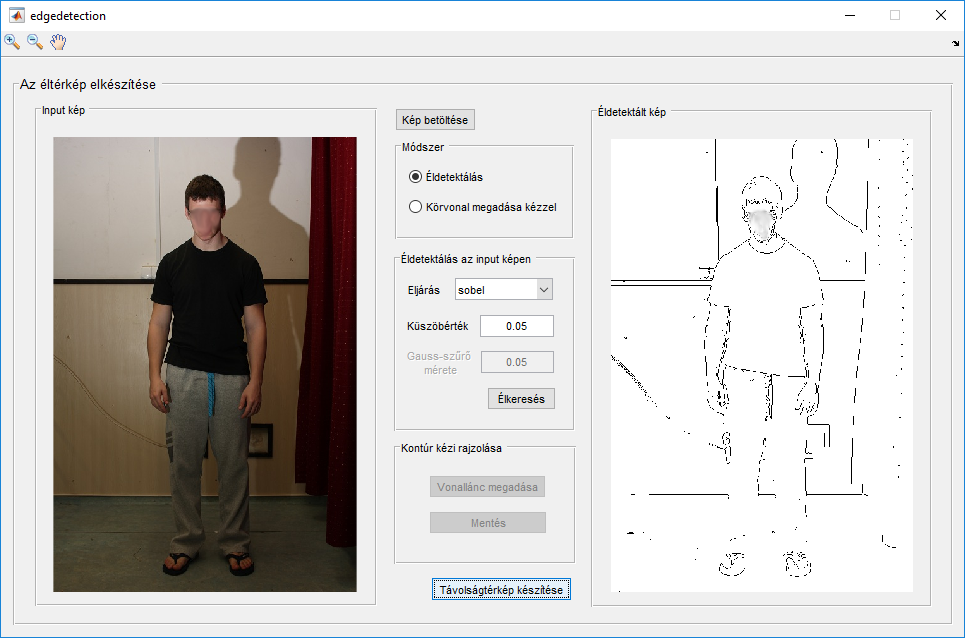Screen dimensions: 965x638
Task: Choose Körvonal megadása kézzel radio option
Action: (x=416, y=207)
